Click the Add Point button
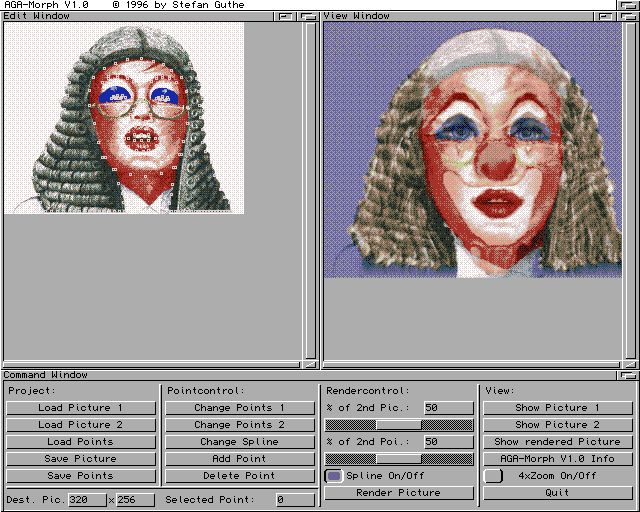 240,459
